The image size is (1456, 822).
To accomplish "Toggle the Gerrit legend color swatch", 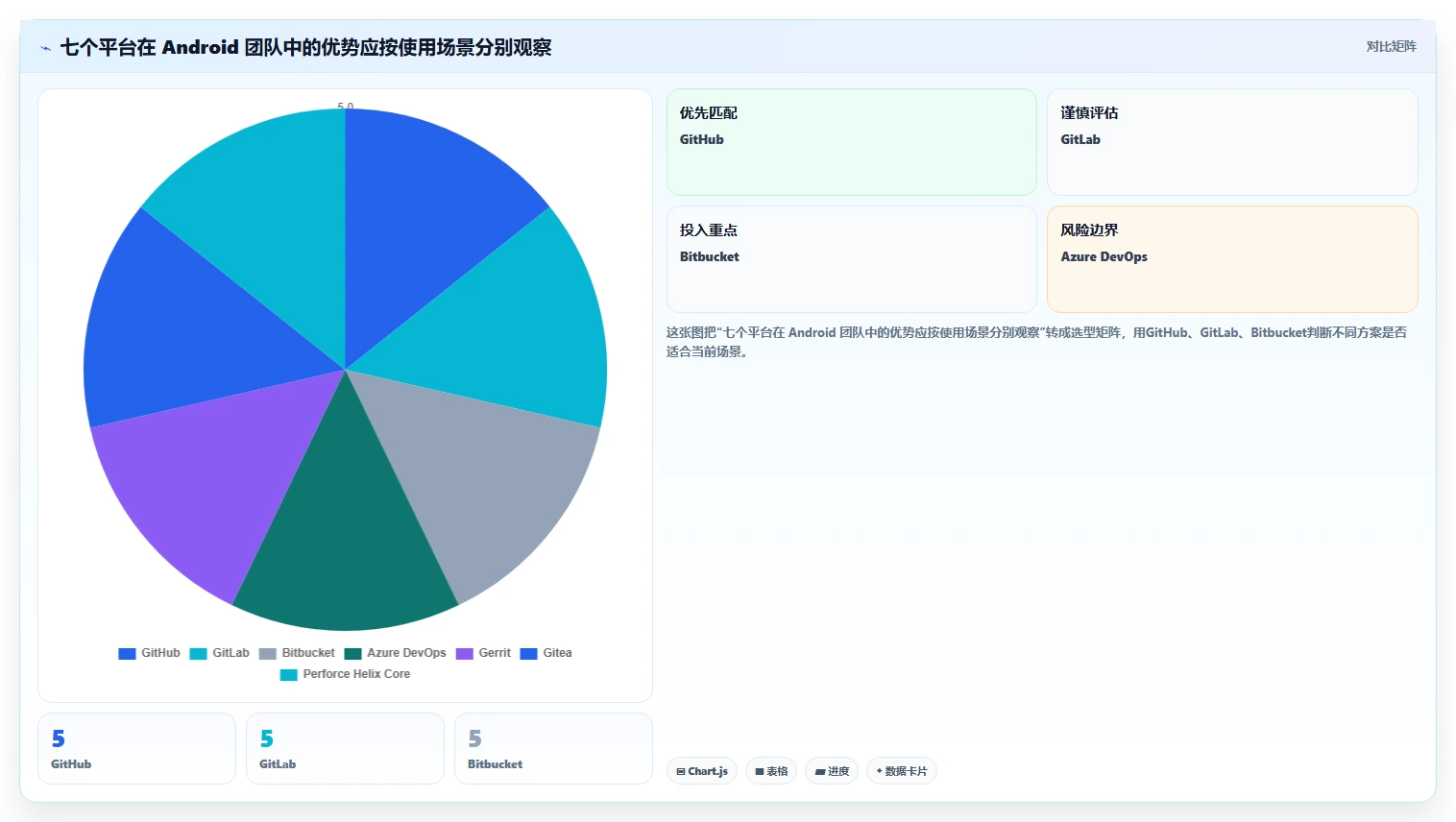I will point(464,654).
